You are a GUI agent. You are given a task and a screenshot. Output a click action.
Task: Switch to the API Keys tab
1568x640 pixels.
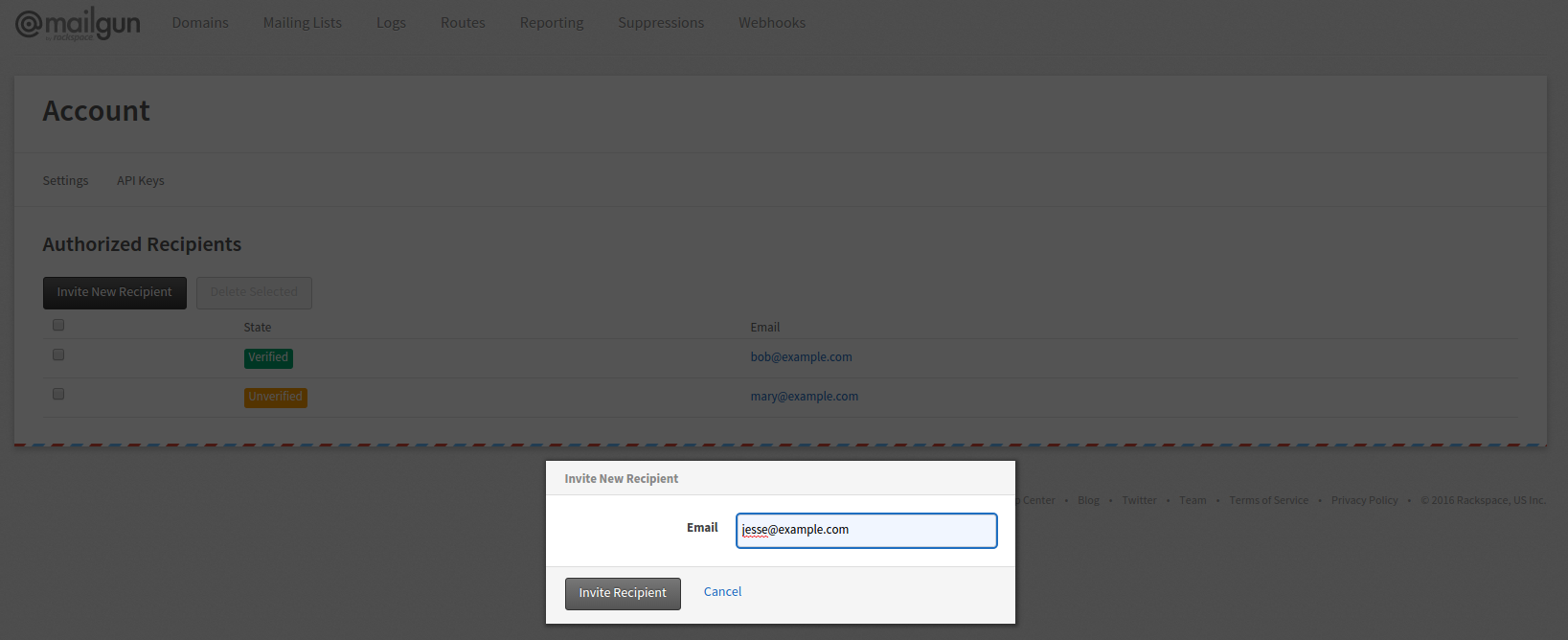pyautogui.click(x=141, y=180)
